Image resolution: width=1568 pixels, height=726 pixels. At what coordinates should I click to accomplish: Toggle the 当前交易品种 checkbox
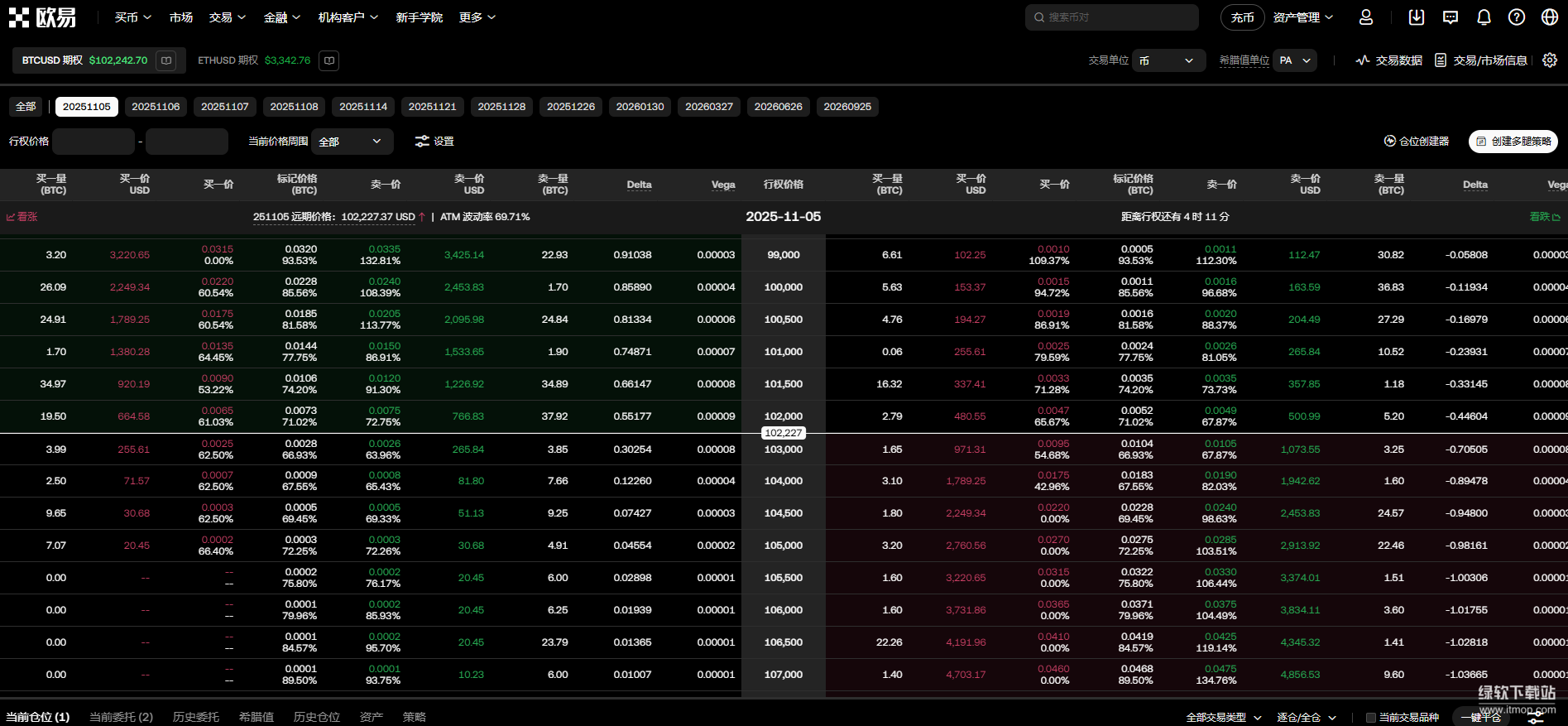[x=1371, y=718]
